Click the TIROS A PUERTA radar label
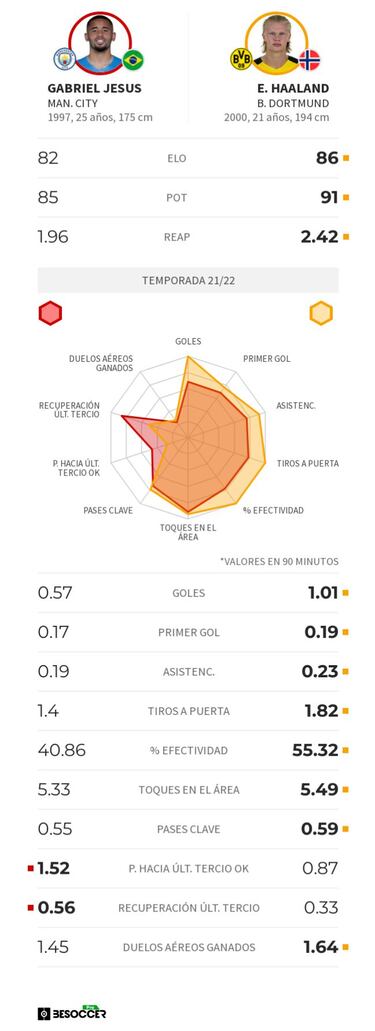 [x=308, y=464]
